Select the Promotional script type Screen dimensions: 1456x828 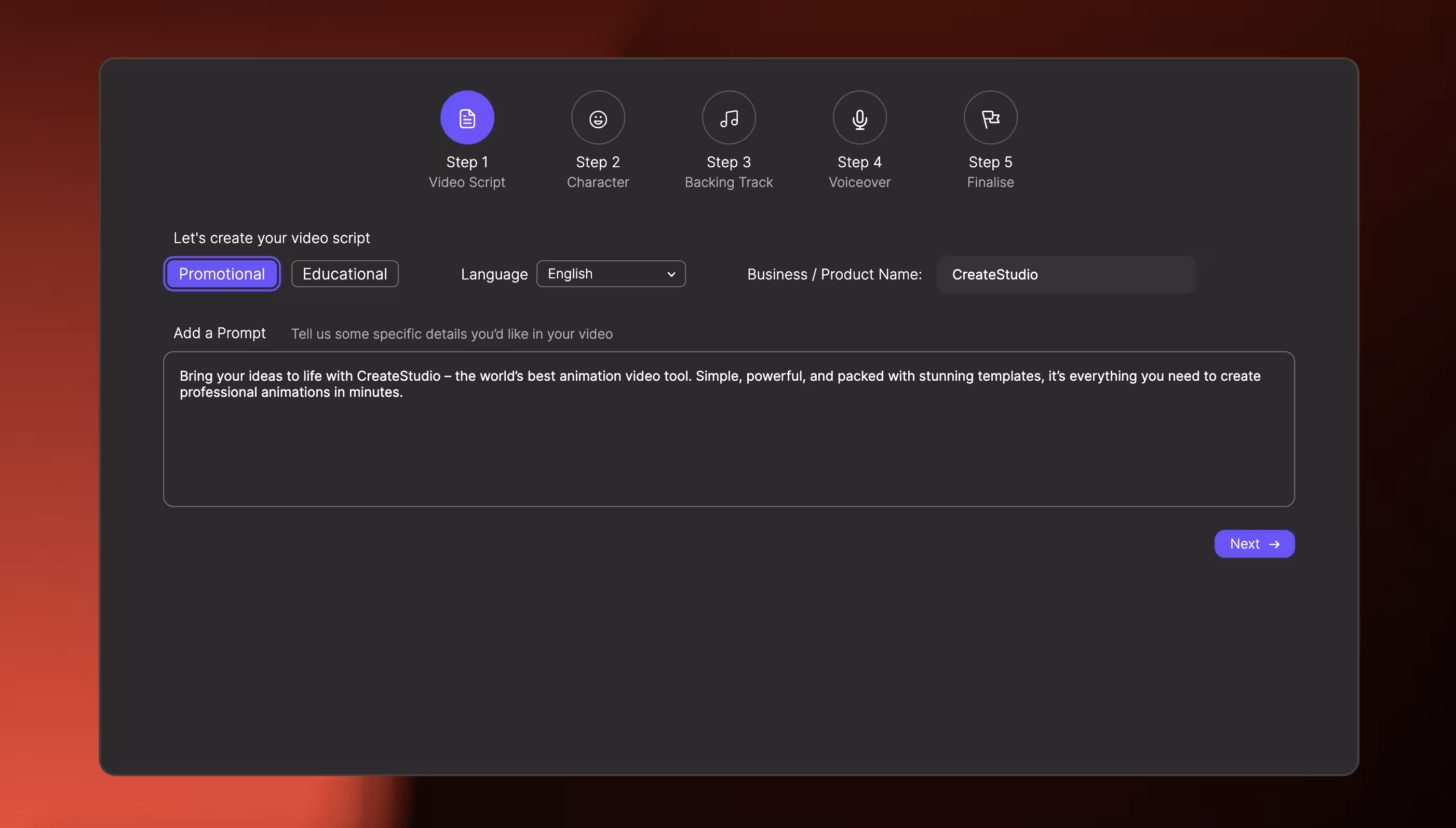pos(222,274)
